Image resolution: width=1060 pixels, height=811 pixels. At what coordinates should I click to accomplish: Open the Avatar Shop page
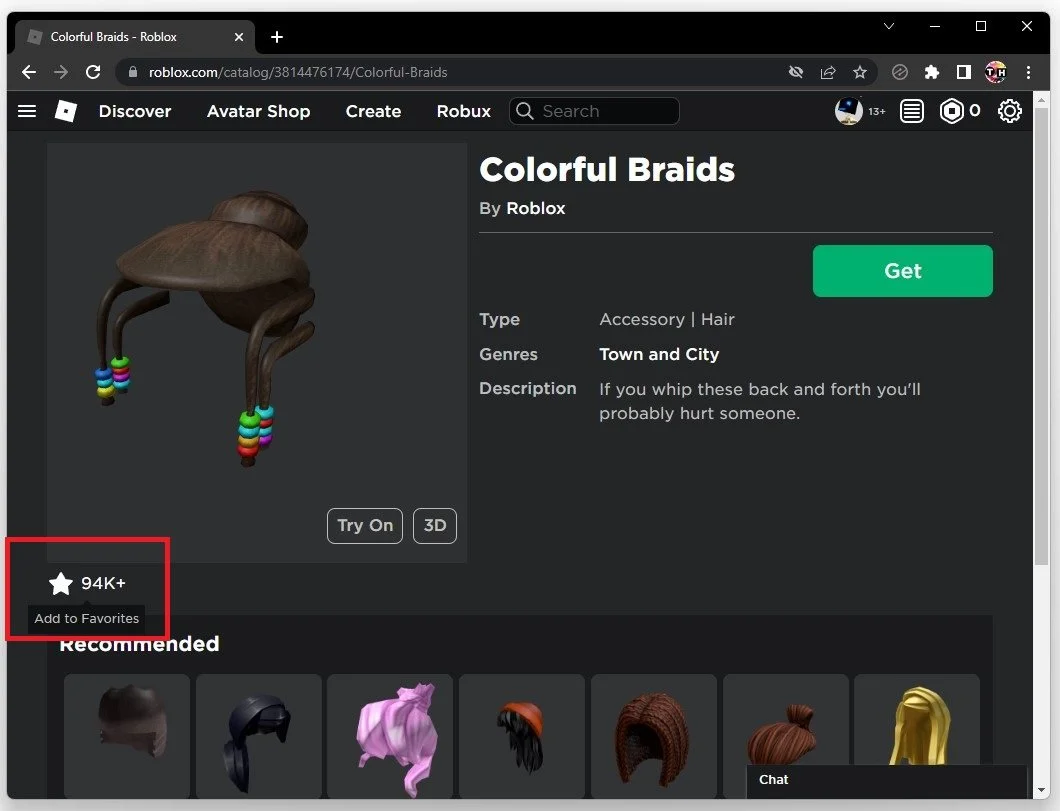[x=258, y=111]
